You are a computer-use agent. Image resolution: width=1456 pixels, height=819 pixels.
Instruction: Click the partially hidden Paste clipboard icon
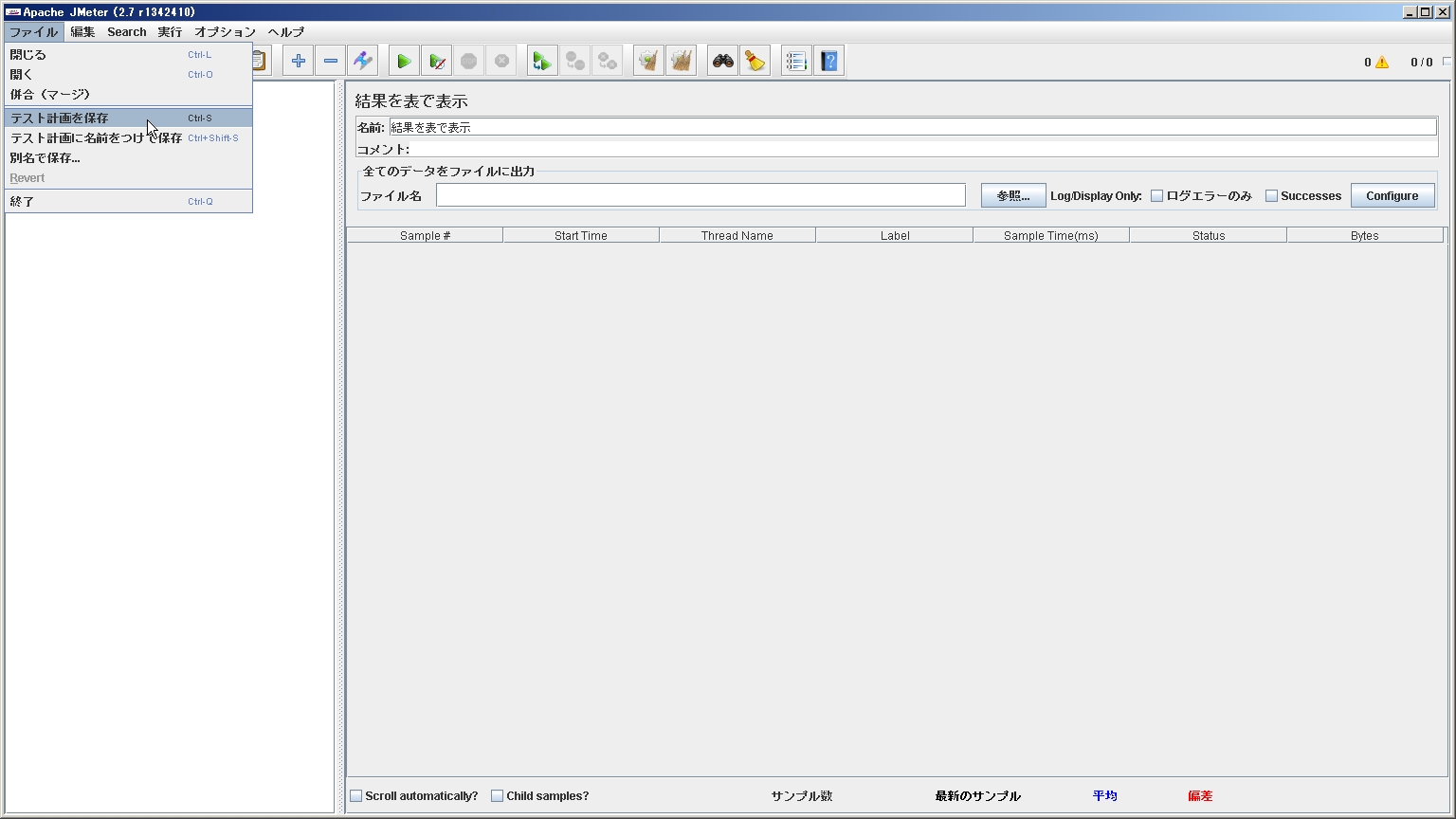tap(260, 62)
